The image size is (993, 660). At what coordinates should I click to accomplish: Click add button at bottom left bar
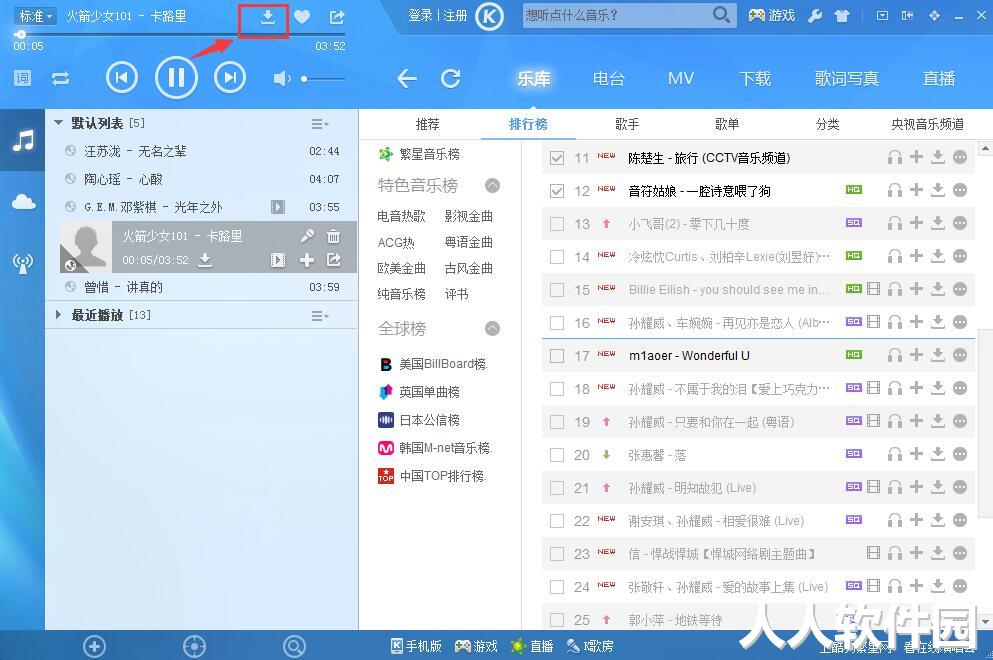(94, 646)
